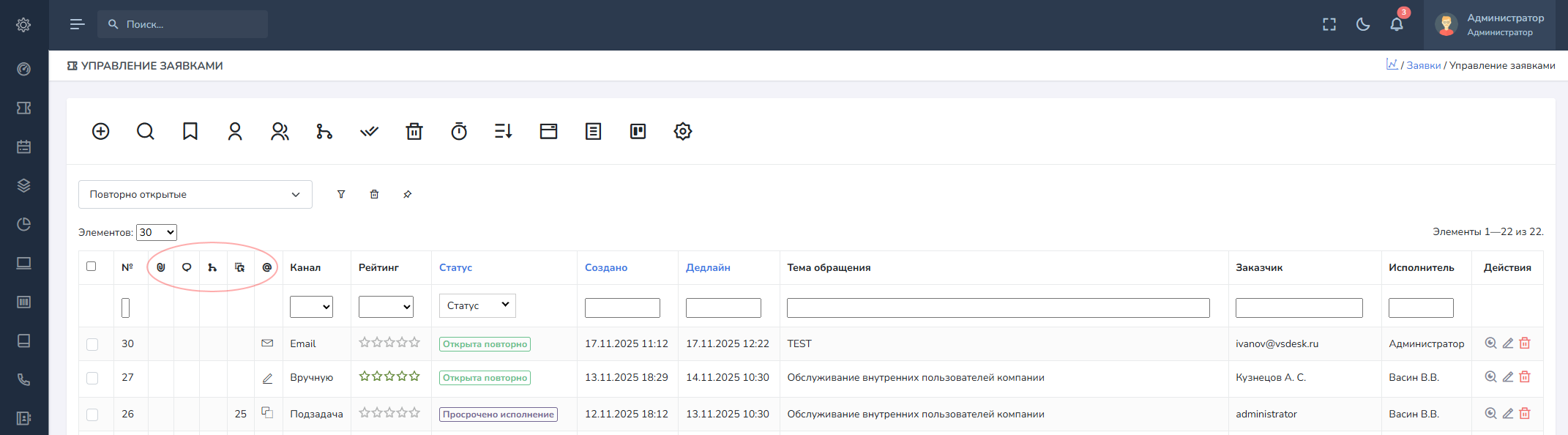Select the checkbox for ticket 27
1568x435 pixels.
[x=92, y=378]
